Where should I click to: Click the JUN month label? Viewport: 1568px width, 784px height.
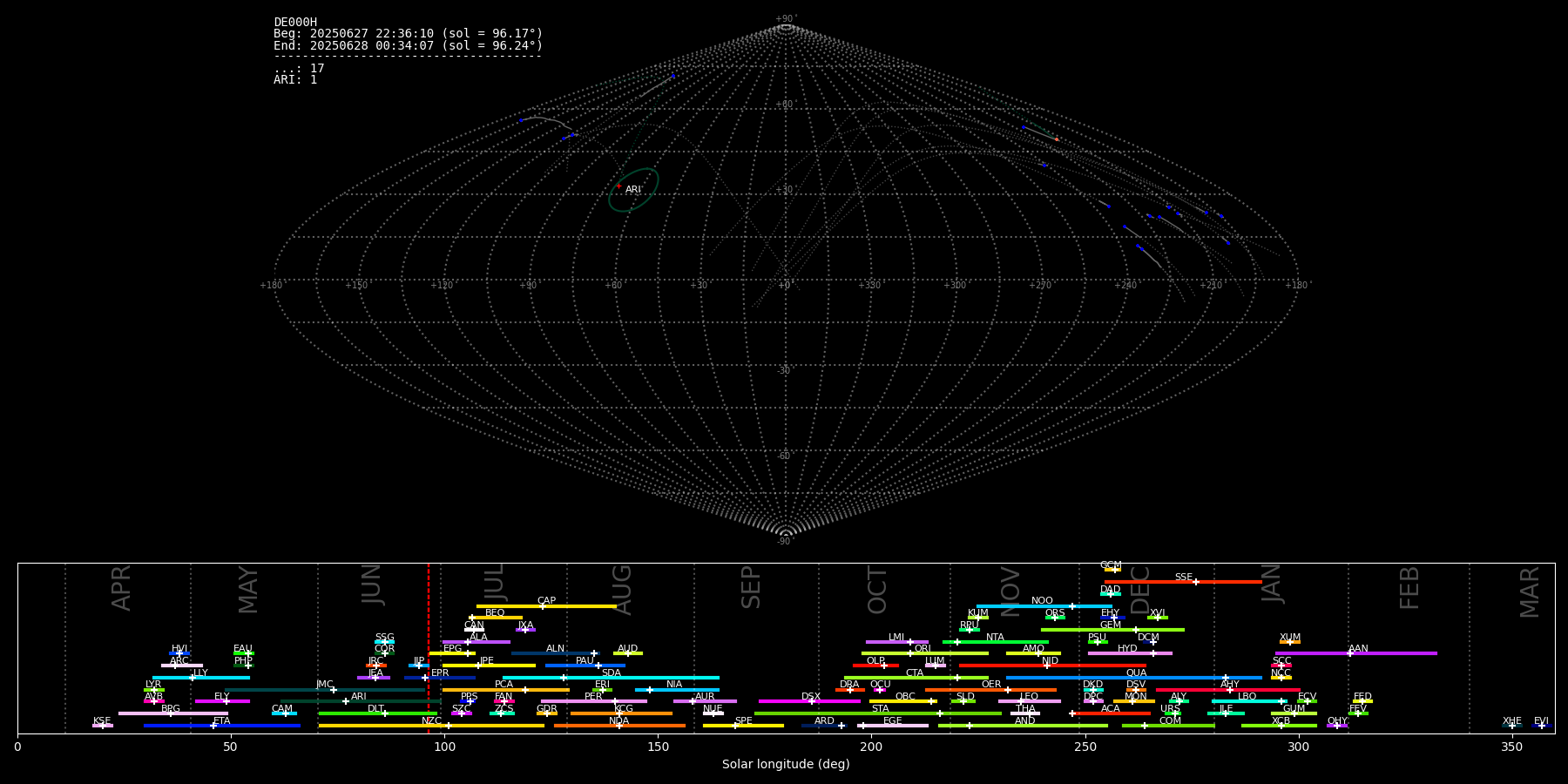click(372, 585)
